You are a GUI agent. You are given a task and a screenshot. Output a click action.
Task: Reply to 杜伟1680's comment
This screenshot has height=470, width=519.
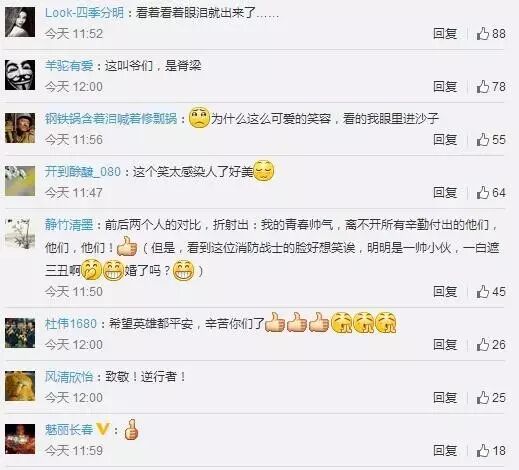[445, 344]
